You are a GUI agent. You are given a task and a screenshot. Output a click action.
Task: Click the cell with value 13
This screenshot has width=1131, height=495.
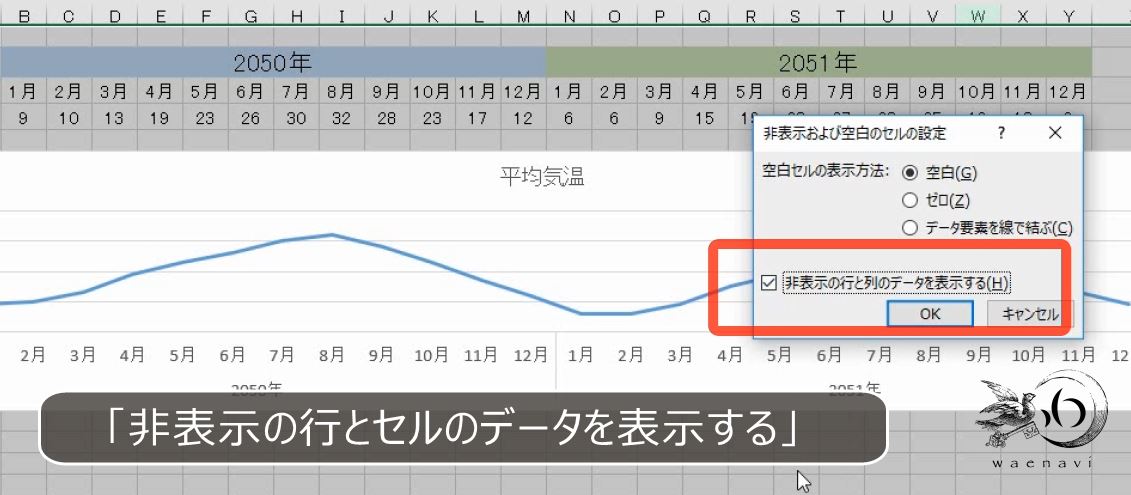point(114,118)
